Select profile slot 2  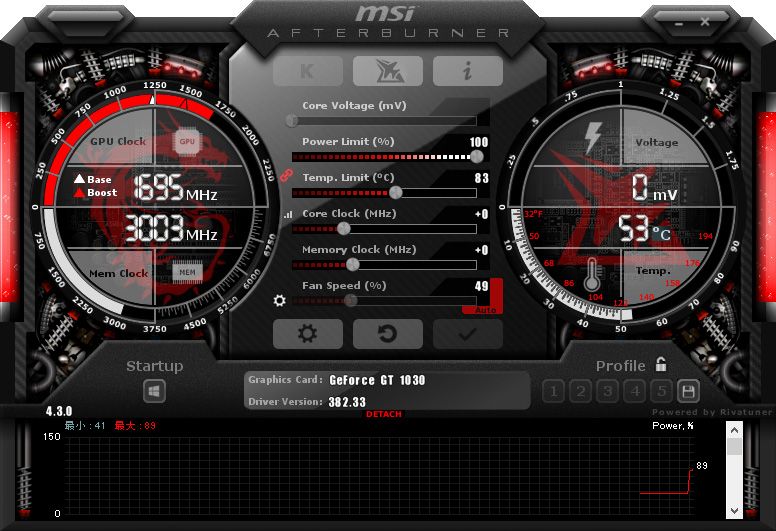point(581,391)
